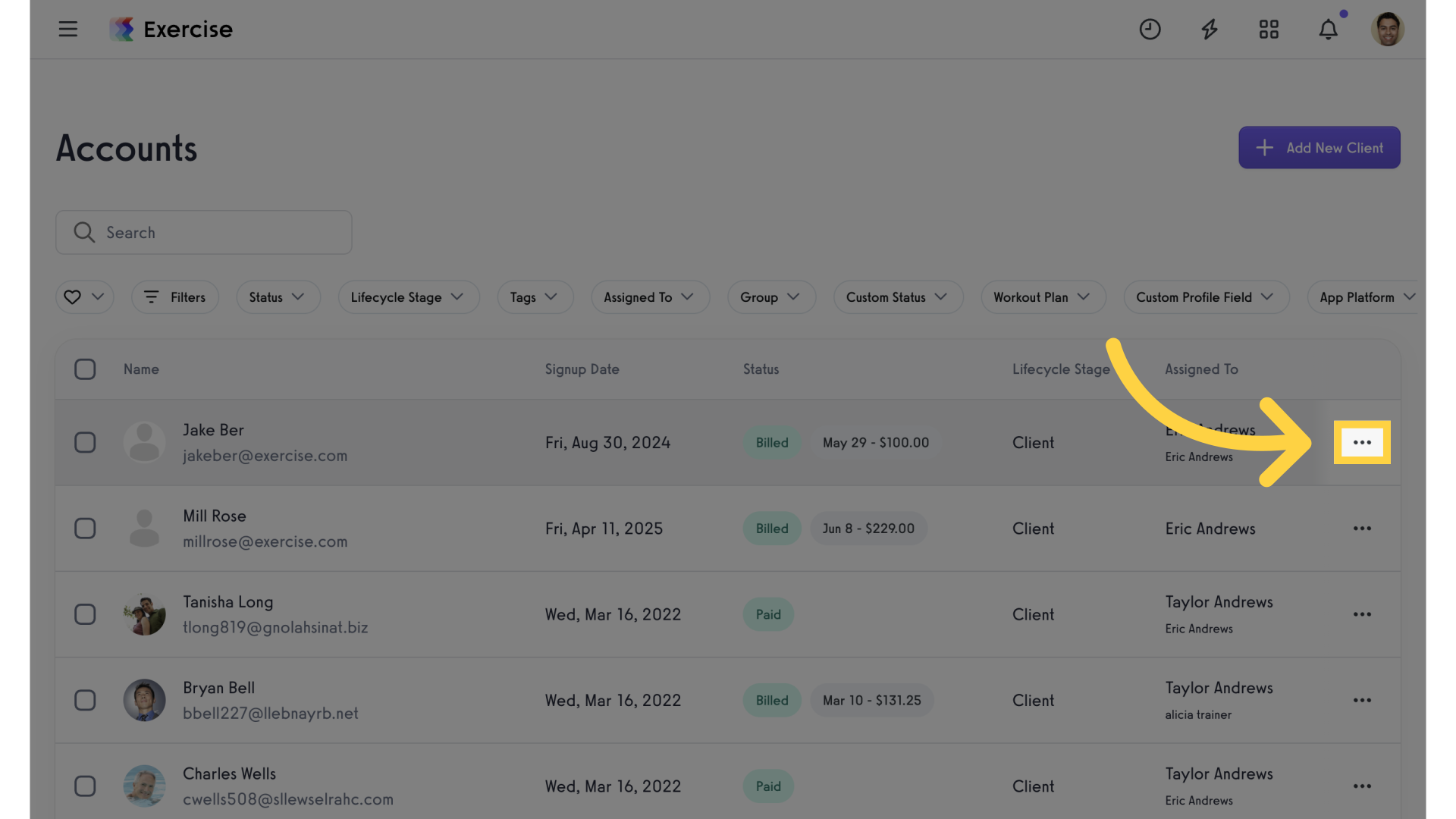Click the Add New Client button

(1319, 148)
